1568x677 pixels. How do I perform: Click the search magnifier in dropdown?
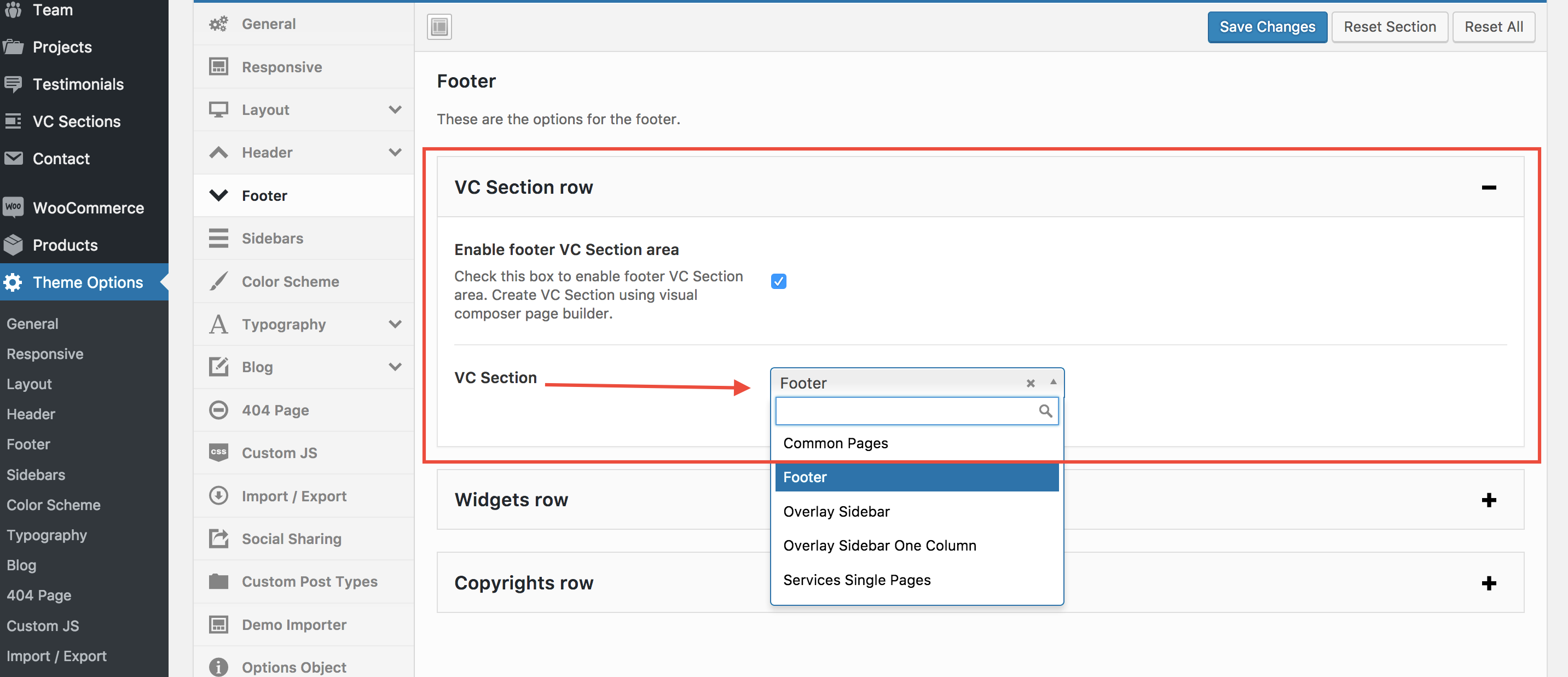(x=1045, y=411)
